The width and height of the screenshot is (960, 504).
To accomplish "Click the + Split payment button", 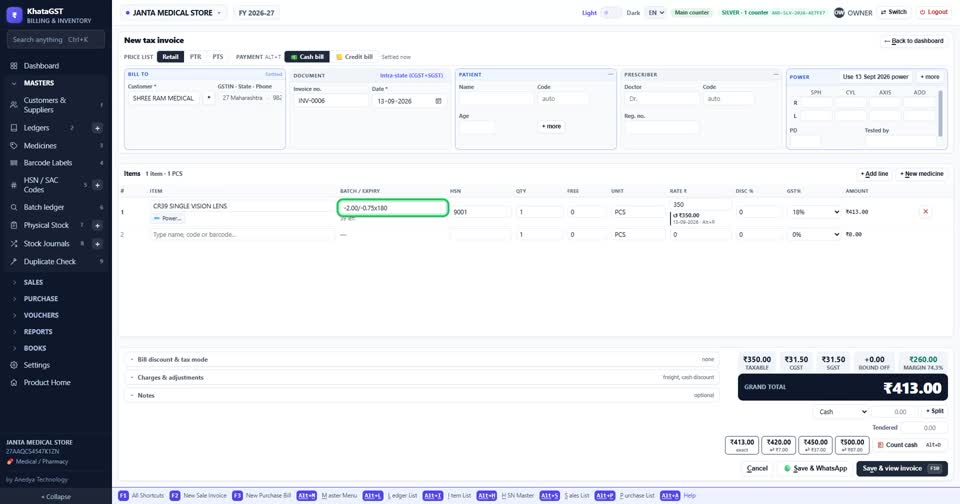I will click(934, 412).
